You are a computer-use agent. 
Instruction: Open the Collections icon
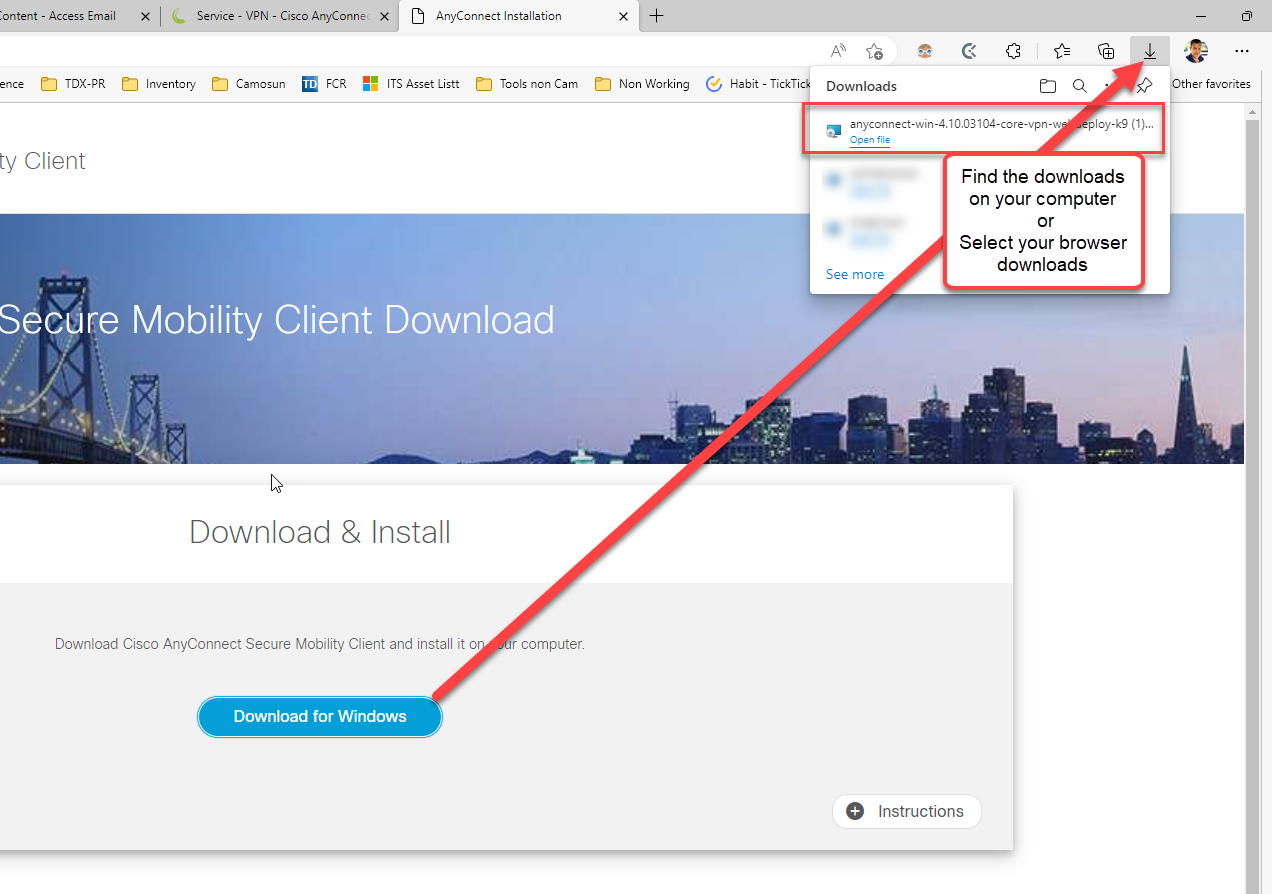click(1106, 51)
